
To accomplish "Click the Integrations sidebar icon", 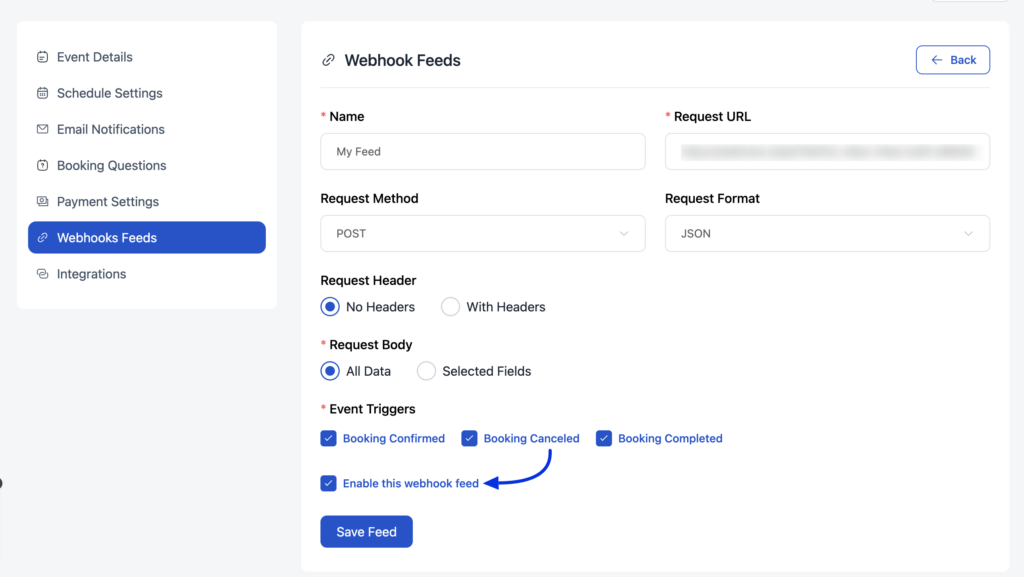I will coord(42,273).
